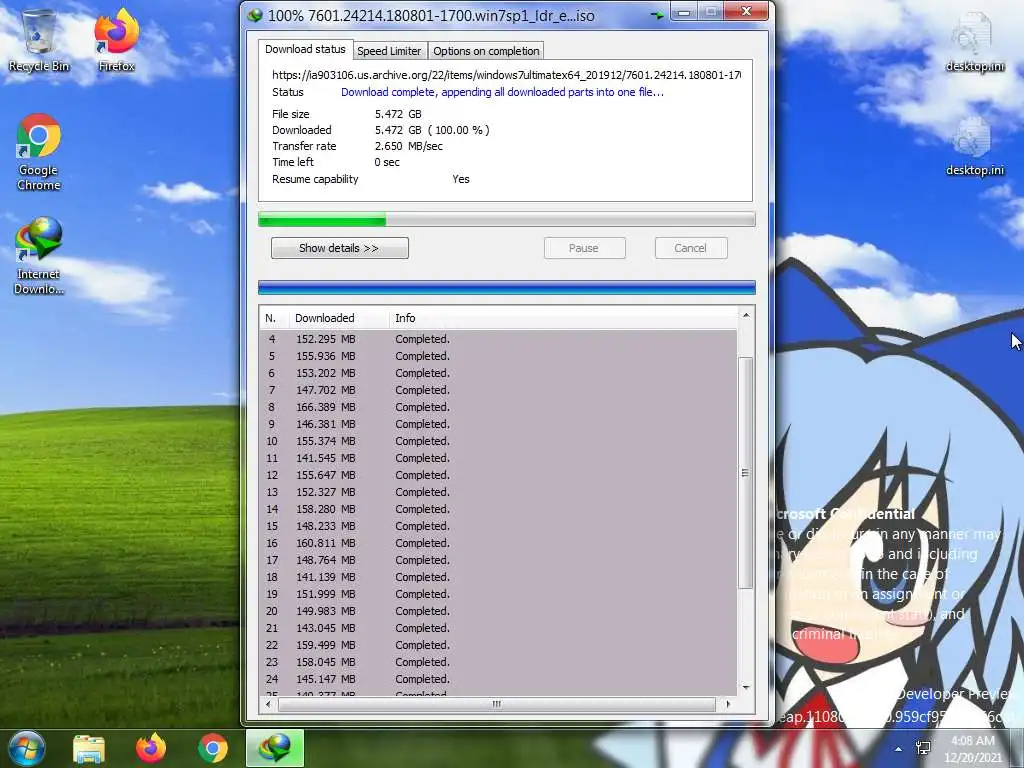Select row 22 with 159.499 MB
Image resolution: width=1024 pixels, height=768 pixels.
(x=498, y=645)
